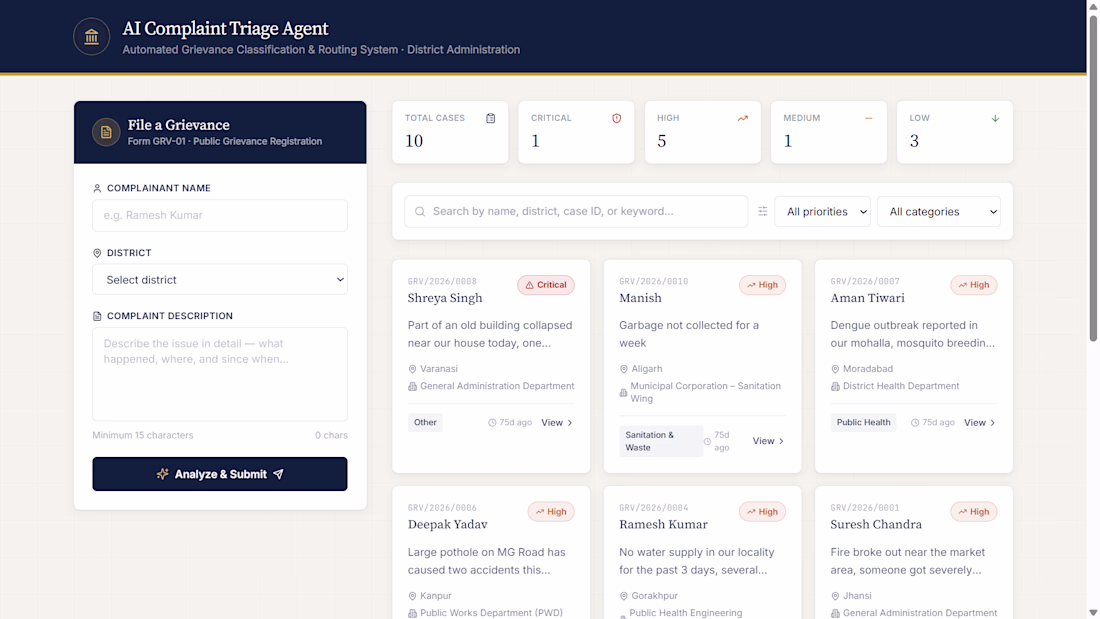Image resolution: width=1100 pixels, height=619 pixels.
Task: Click the location pin beside District label
Action: point(97,253)
